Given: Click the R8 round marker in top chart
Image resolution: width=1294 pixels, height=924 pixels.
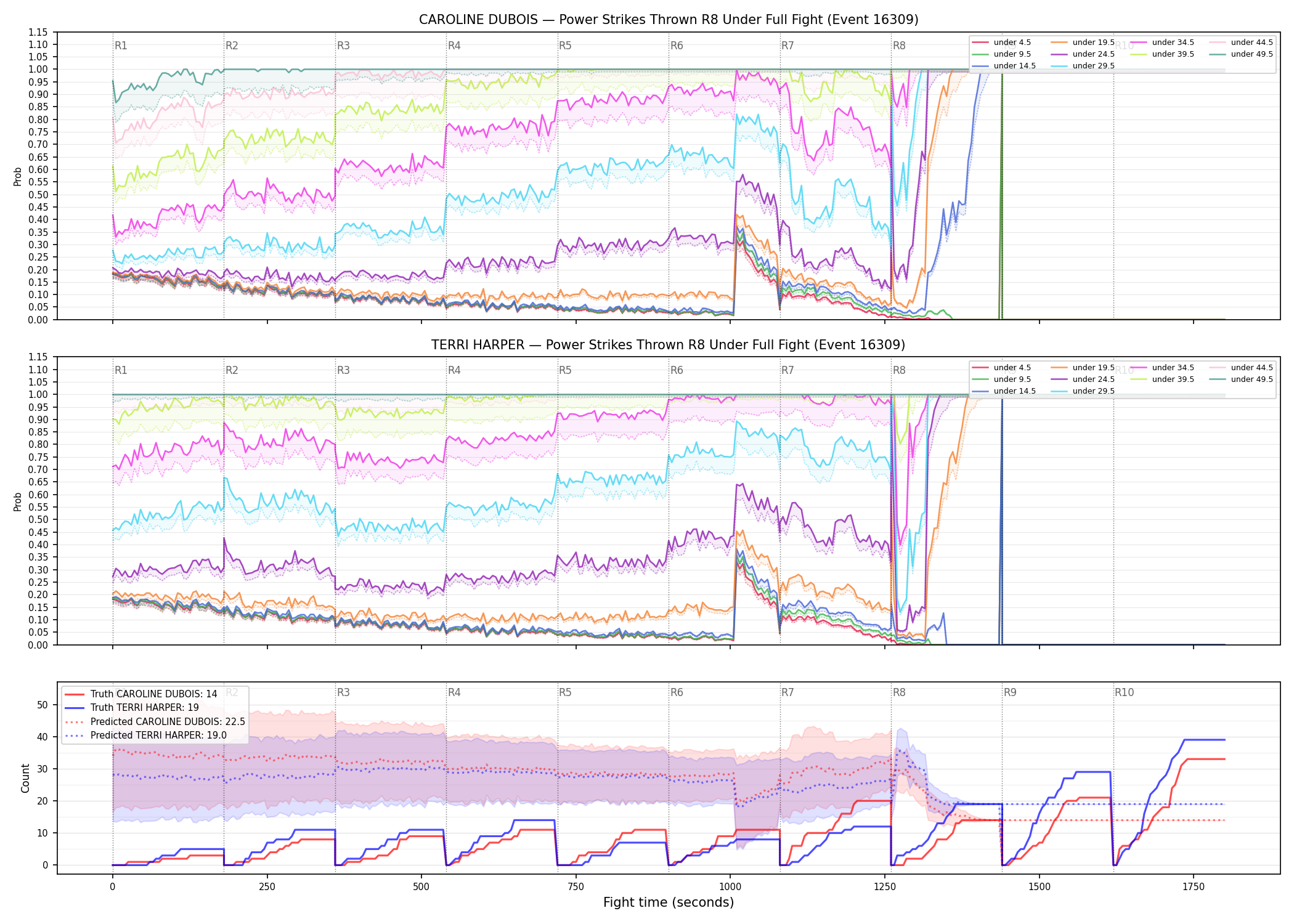Looking at the screenshot, I should pyautogui.click(x=899, y=46).
